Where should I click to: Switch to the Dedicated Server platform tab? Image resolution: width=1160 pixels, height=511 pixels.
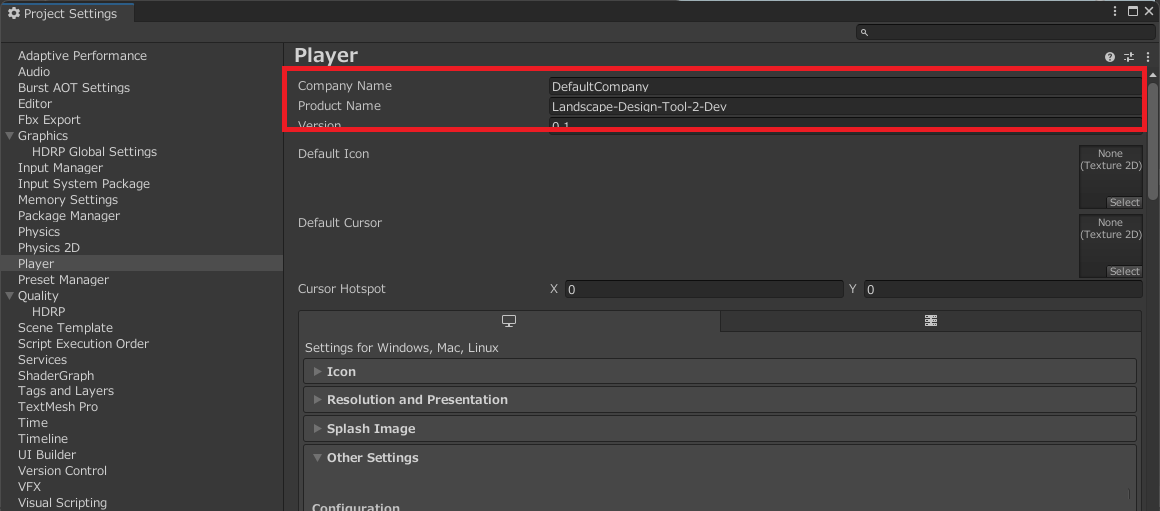[930, 321]
